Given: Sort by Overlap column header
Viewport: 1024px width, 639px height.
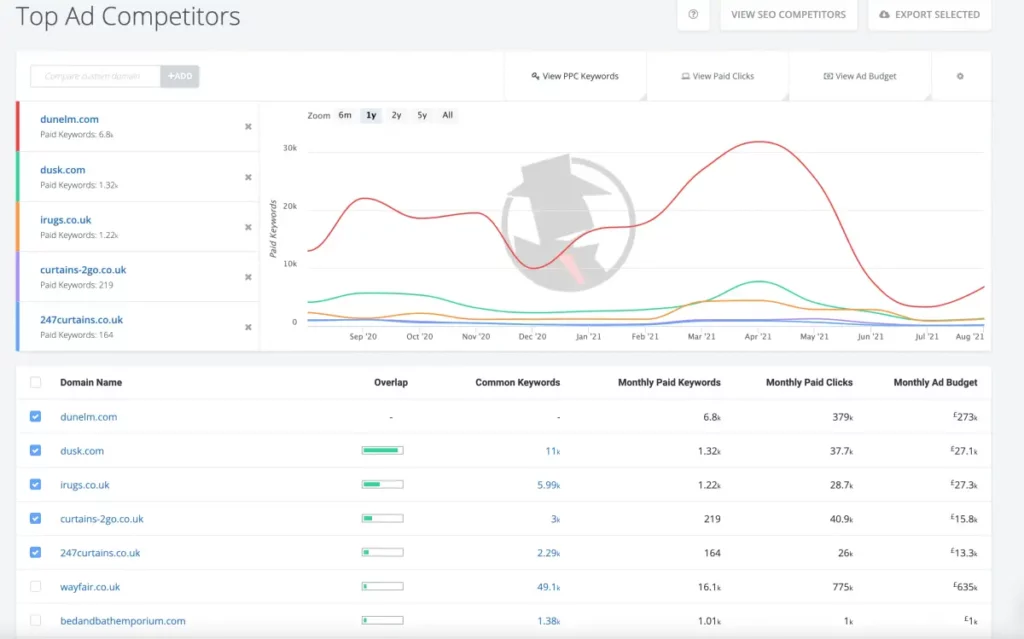Looking at the screenshot, I should (391, 382).
